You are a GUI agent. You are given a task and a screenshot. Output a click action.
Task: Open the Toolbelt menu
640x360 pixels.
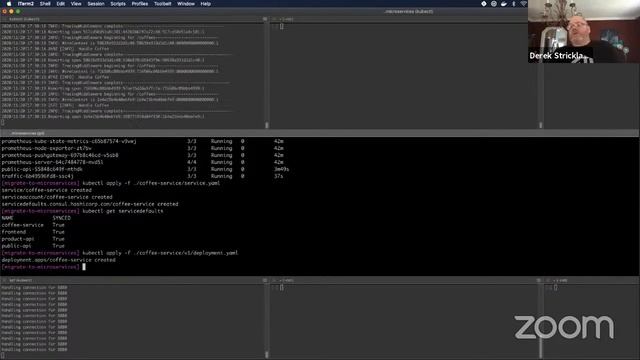click(162, 4)
